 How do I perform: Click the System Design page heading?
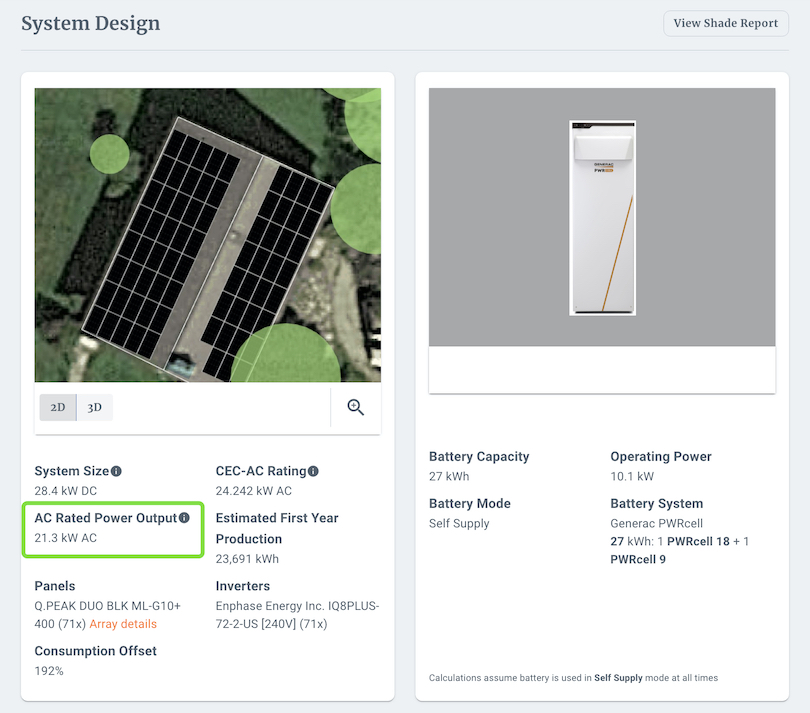click(x=91, y=23)
